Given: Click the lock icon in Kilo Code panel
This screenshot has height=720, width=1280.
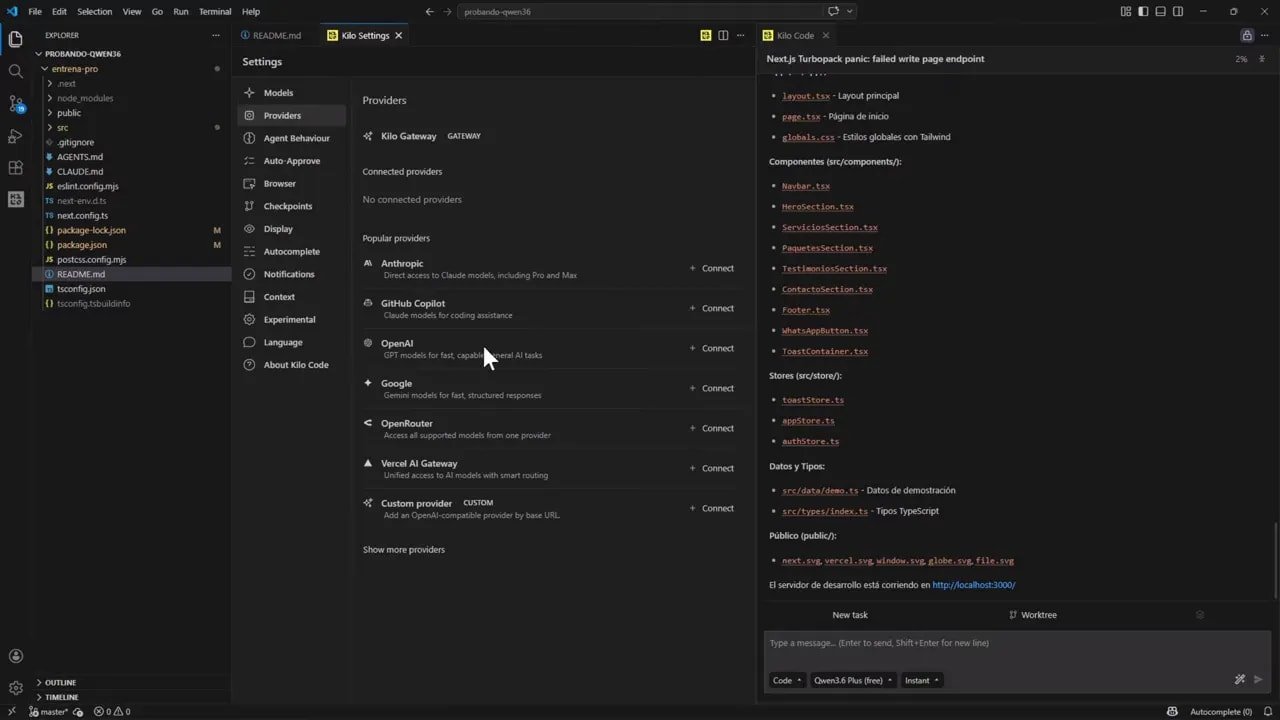Looking at the screenshot, I should [x=1247, y=35].
